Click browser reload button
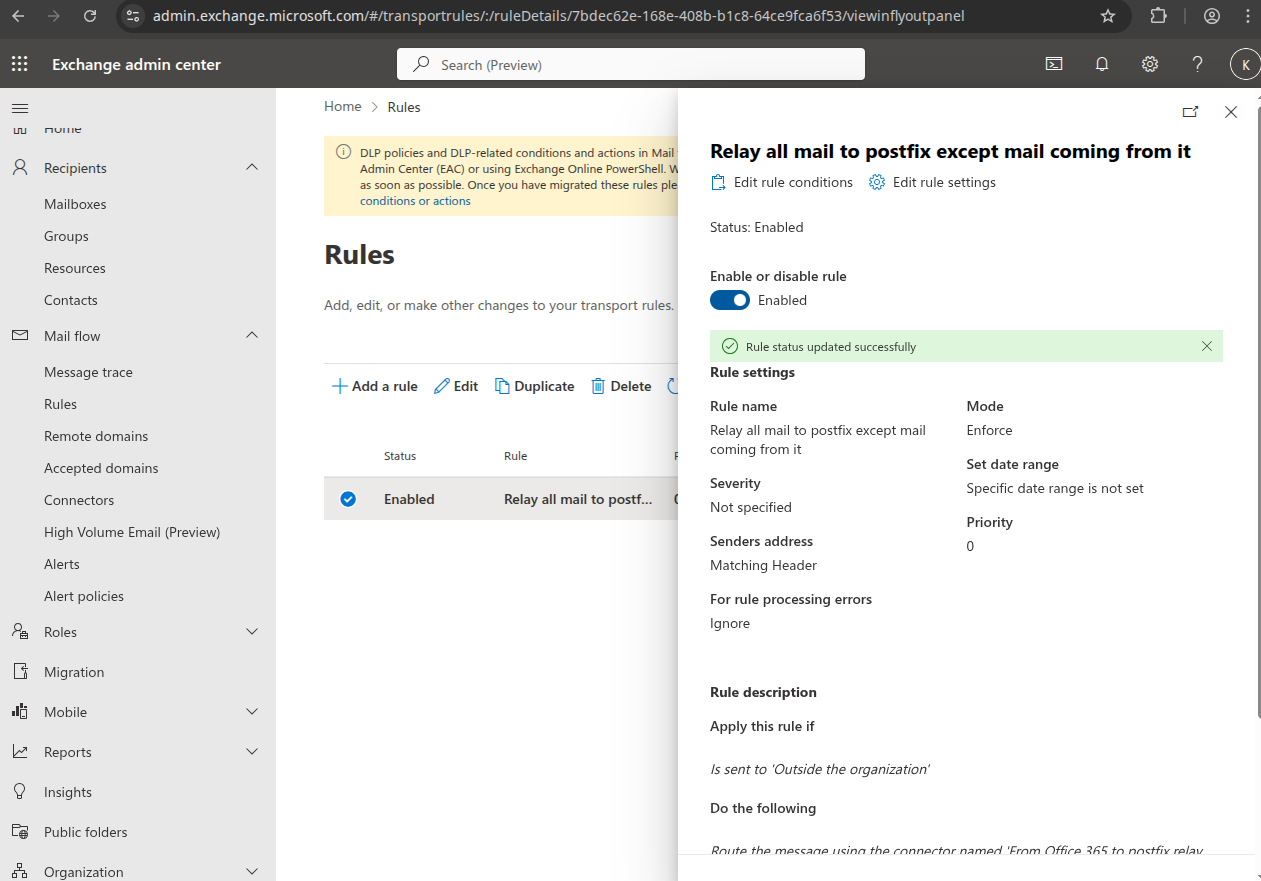 (x=90, y=16)
